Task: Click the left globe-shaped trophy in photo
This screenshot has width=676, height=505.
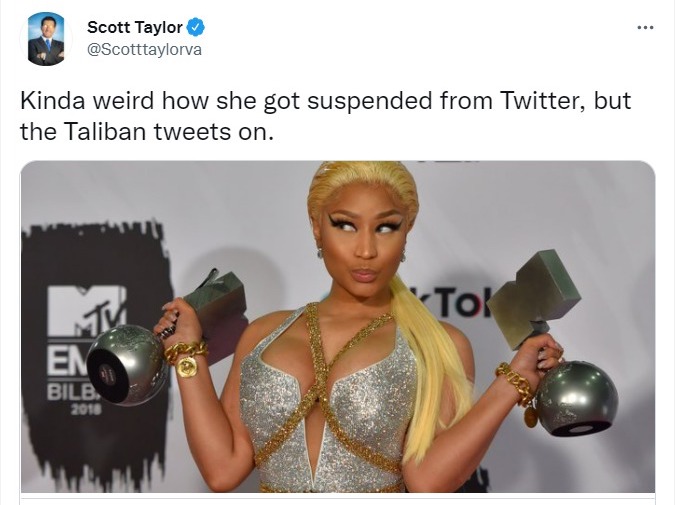Action: coord(126,364)
